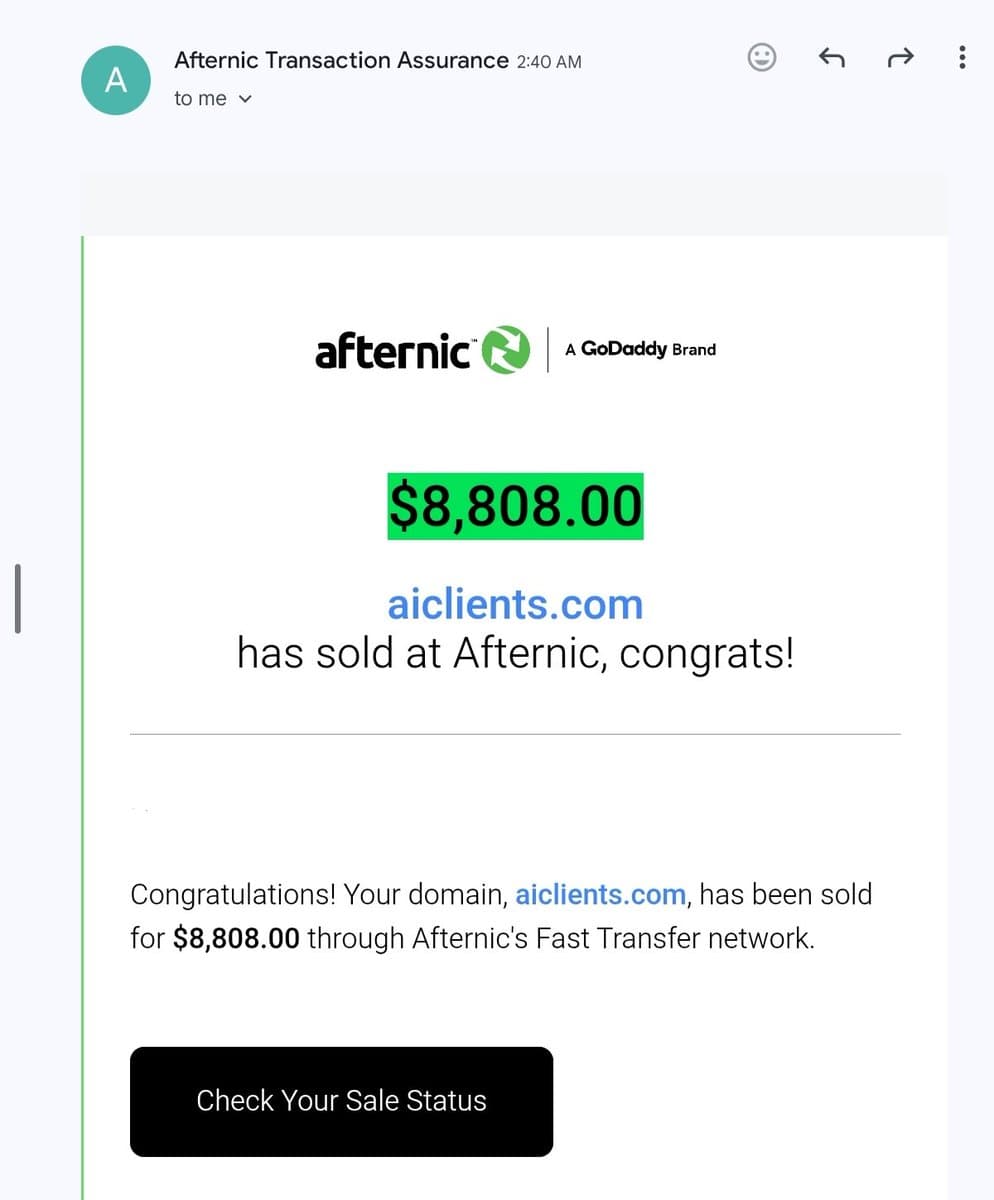Tap the sender's teal 'A' avatar
This screenshot has height=1200, width=994.
tap(116, 80)
